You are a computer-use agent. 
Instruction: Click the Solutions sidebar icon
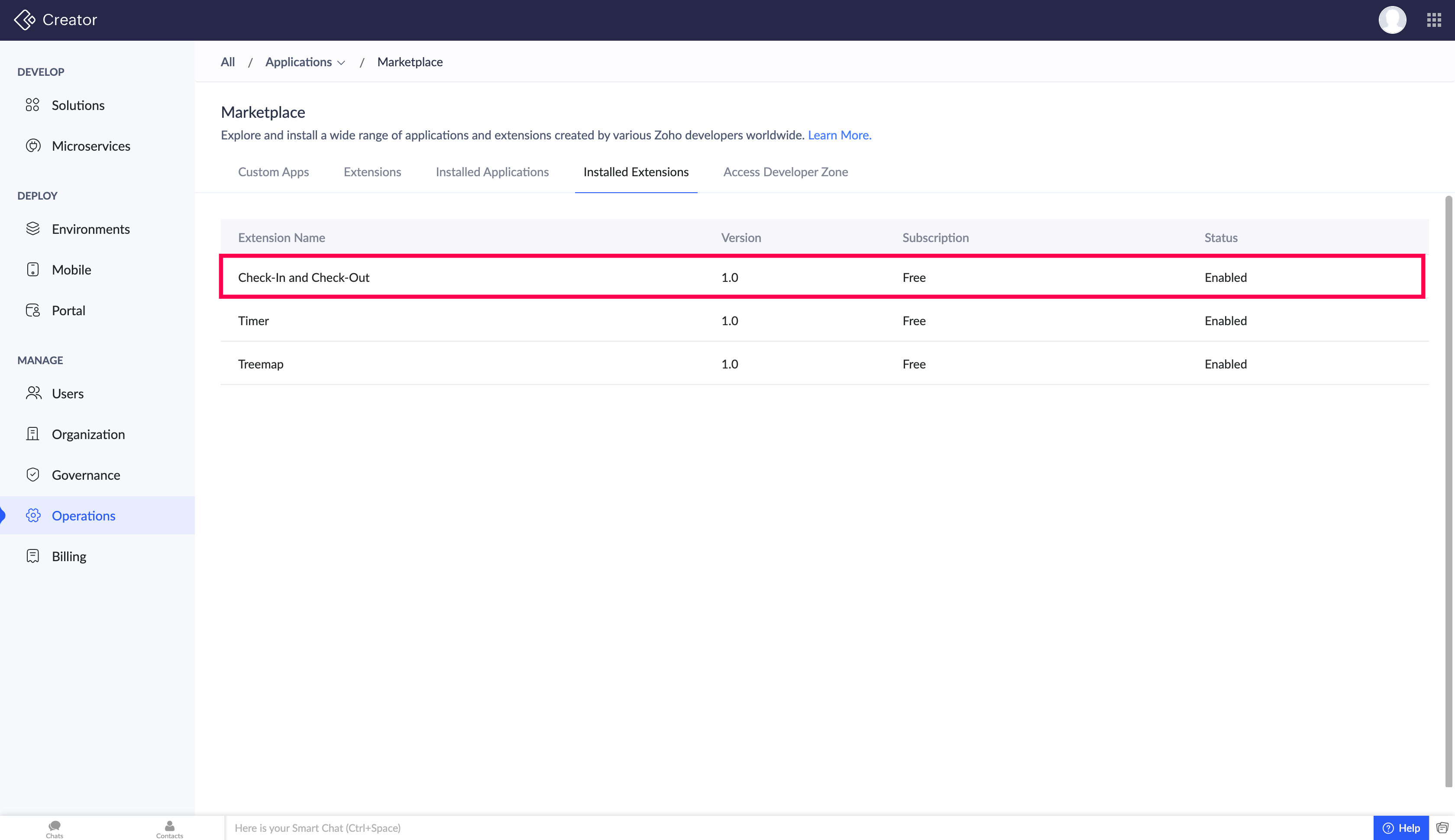point(32,105)
